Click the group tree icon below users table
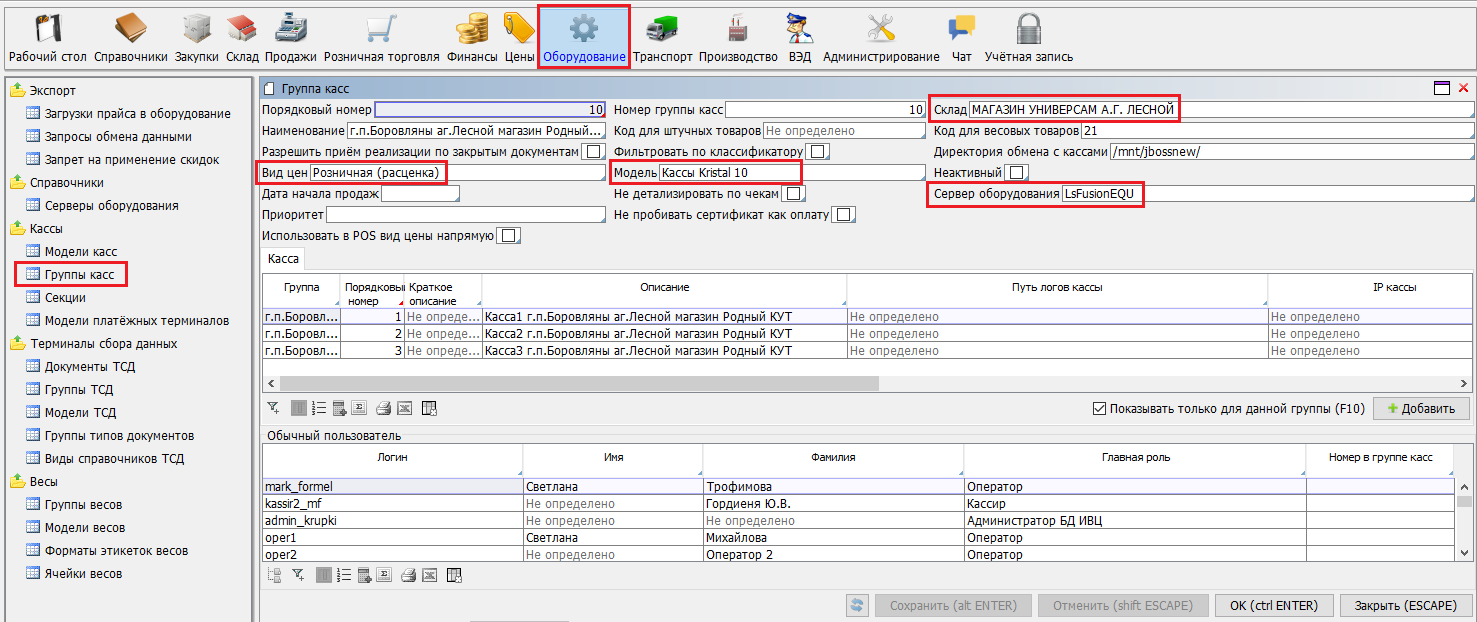This screenshot has width=1477, height=622. [274, 575]
